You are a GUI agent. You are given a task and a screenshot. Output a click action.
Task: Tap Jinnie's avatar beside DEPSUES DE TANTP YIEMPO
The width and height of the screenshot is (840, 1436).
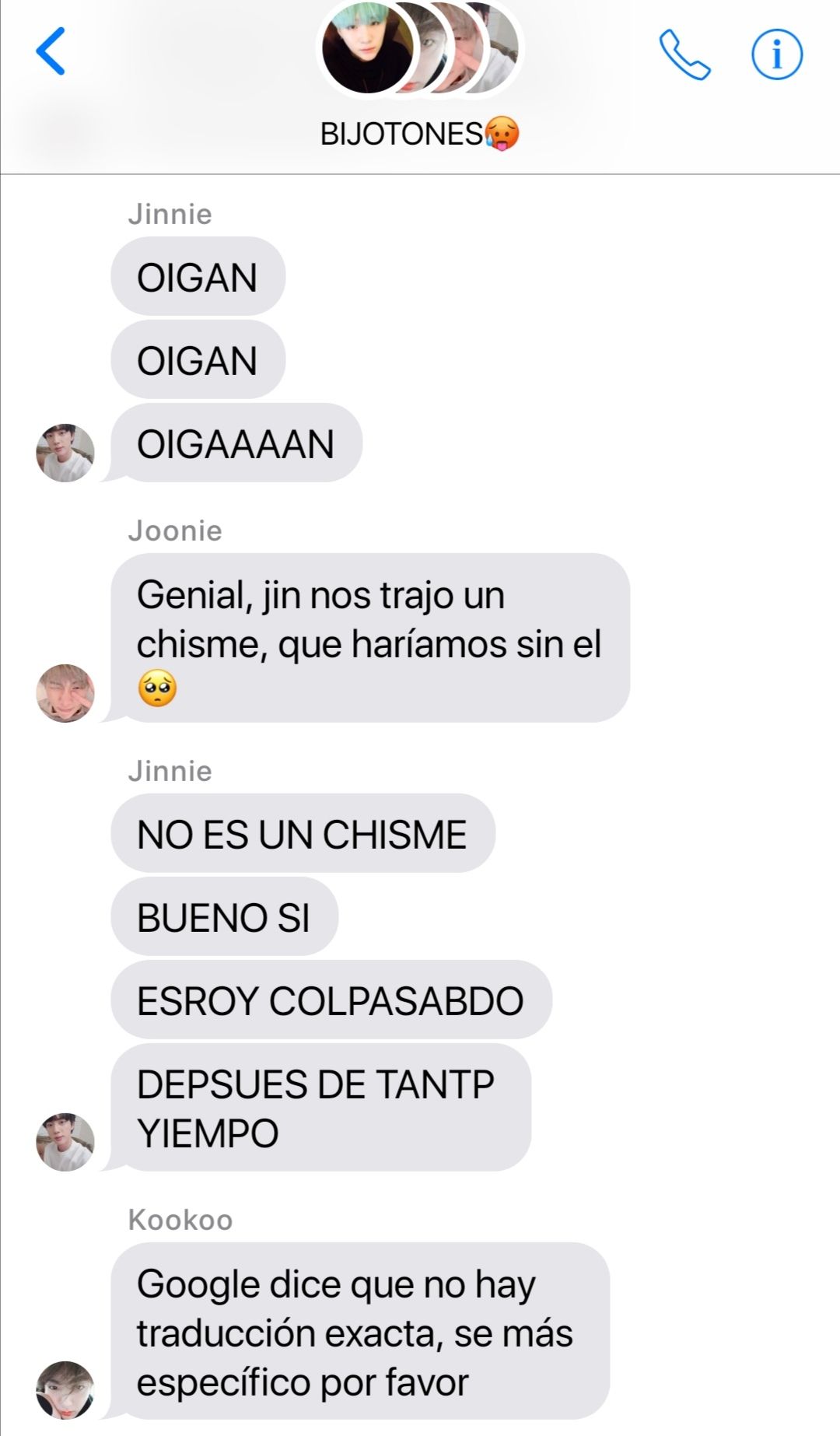(x=65, y=1141)
